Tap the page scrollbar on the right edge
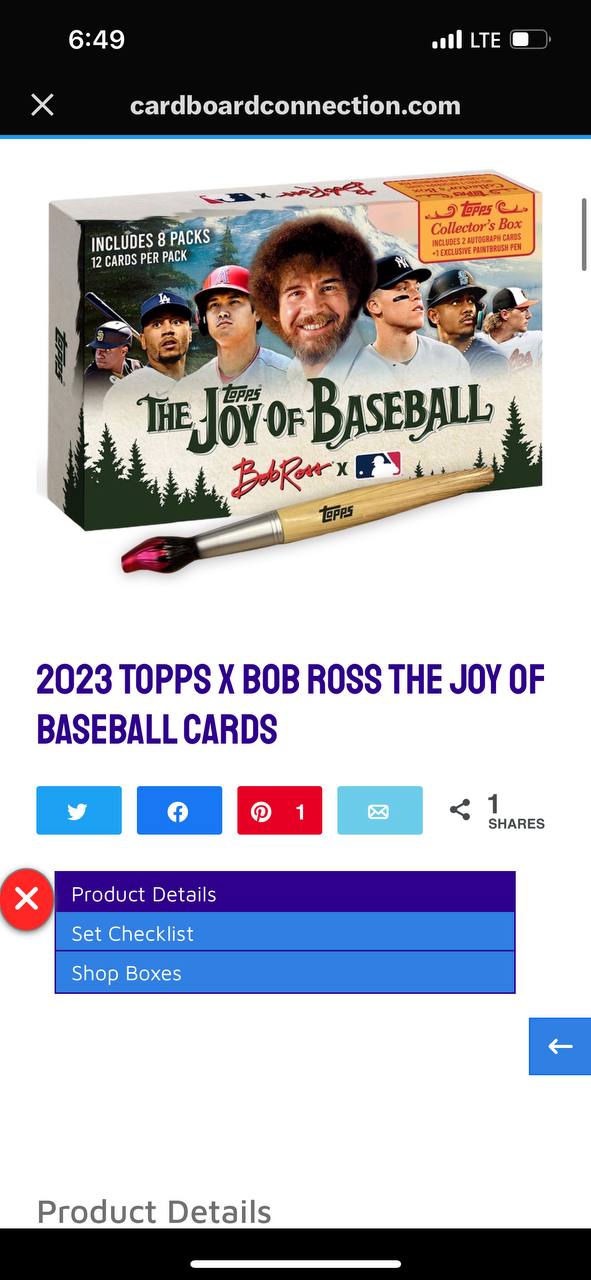The image size is (591, 1280). [585, 234]
